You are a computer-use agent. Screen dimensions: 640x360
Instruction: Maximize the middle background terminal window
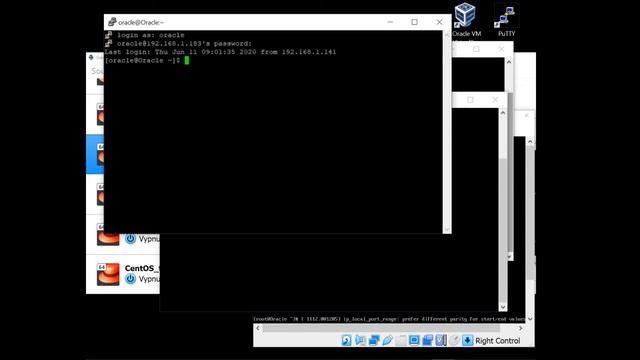[470, 100]
